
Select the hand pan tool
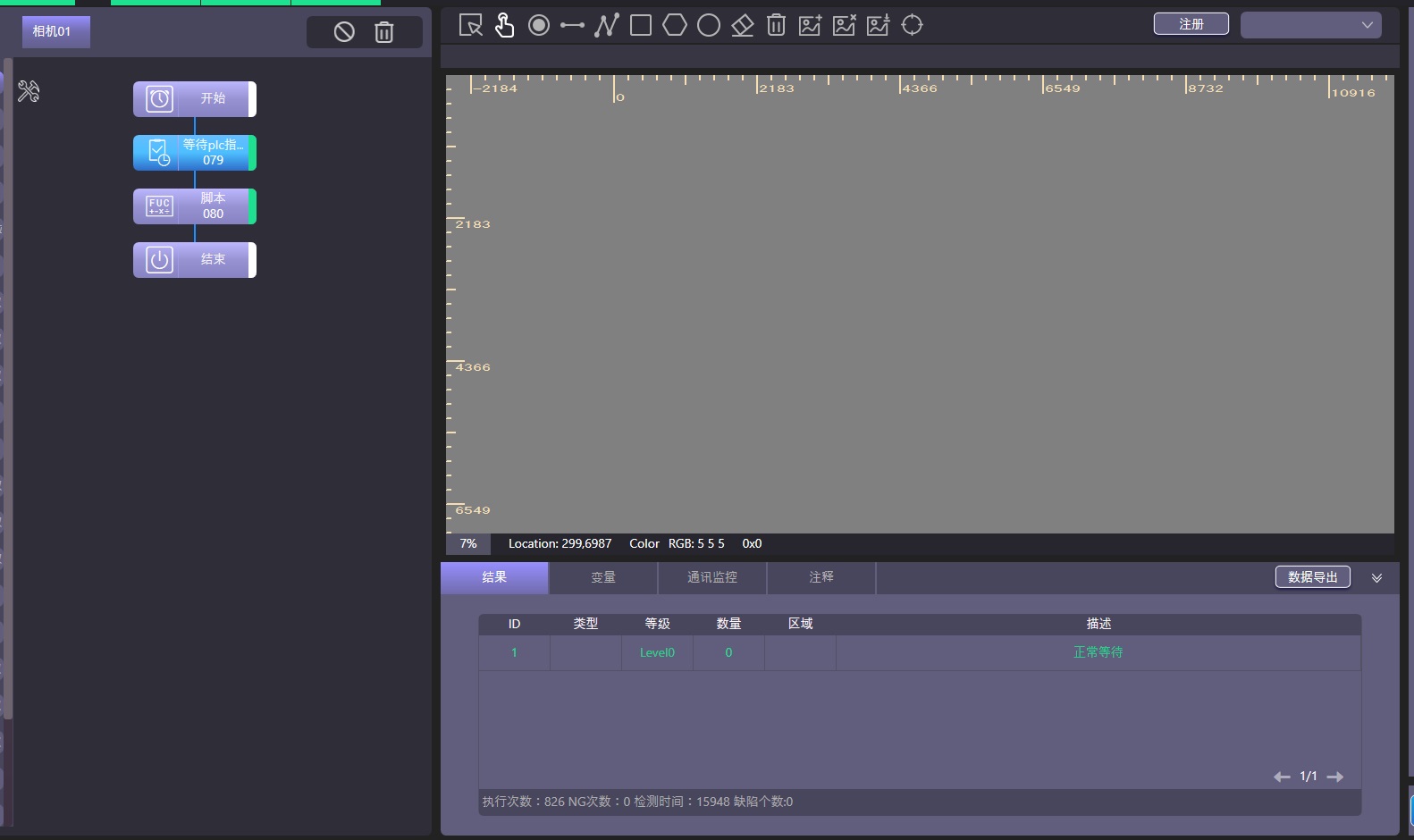505,25
